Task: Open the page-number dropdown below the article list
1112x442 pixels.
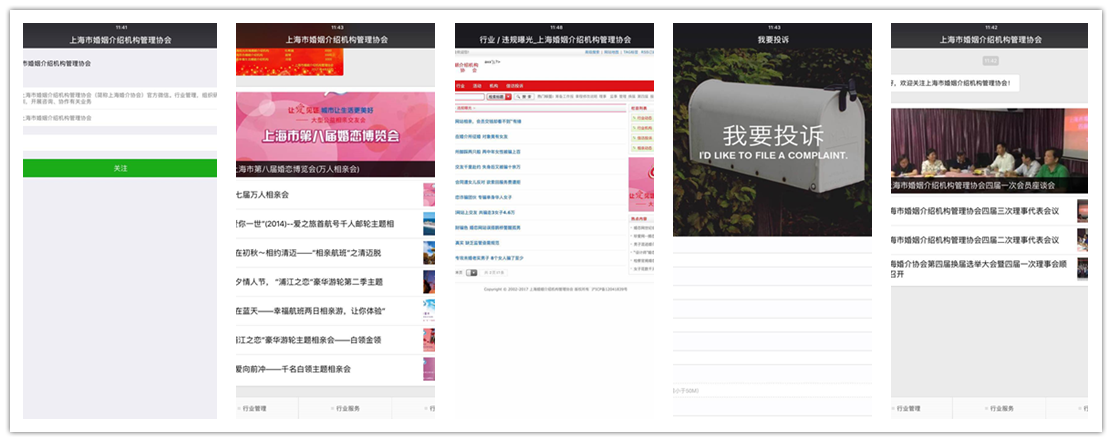Action: coord(472,272)
